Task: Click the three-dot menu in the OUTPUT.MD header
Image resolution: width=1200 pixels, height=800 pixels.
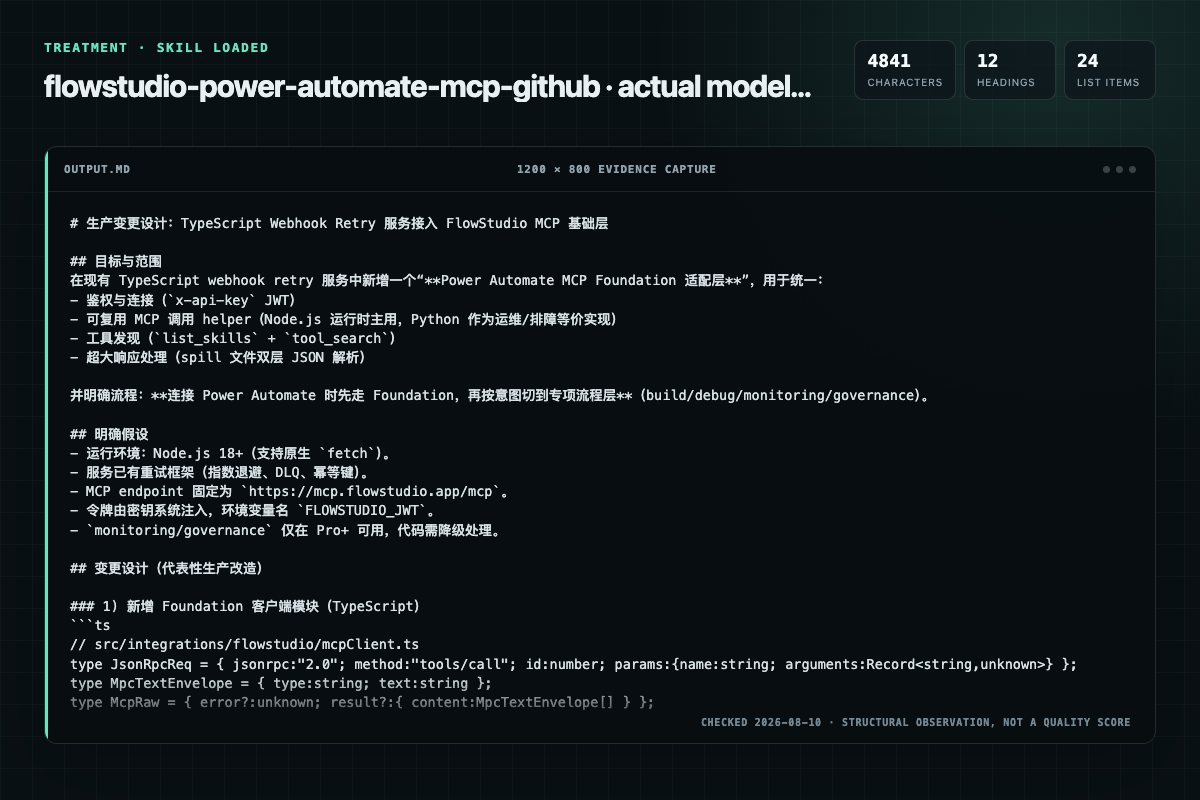Action: point(1119,169)
